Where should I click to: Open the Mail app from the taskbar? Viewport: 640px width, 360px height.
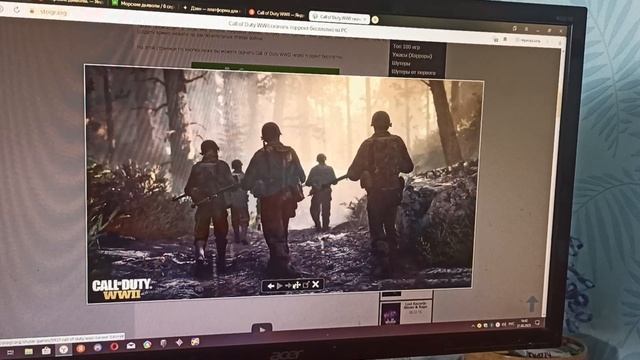(x=131, y=346)
